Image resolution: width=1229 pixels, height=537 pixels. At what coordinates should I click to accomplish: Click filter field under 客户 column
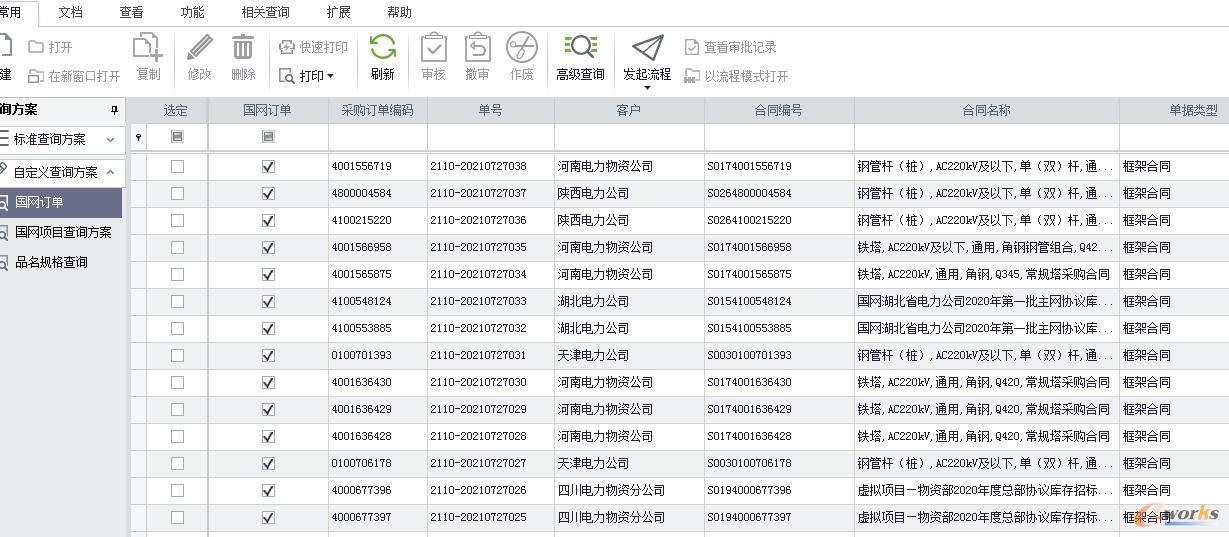point(629,136)
